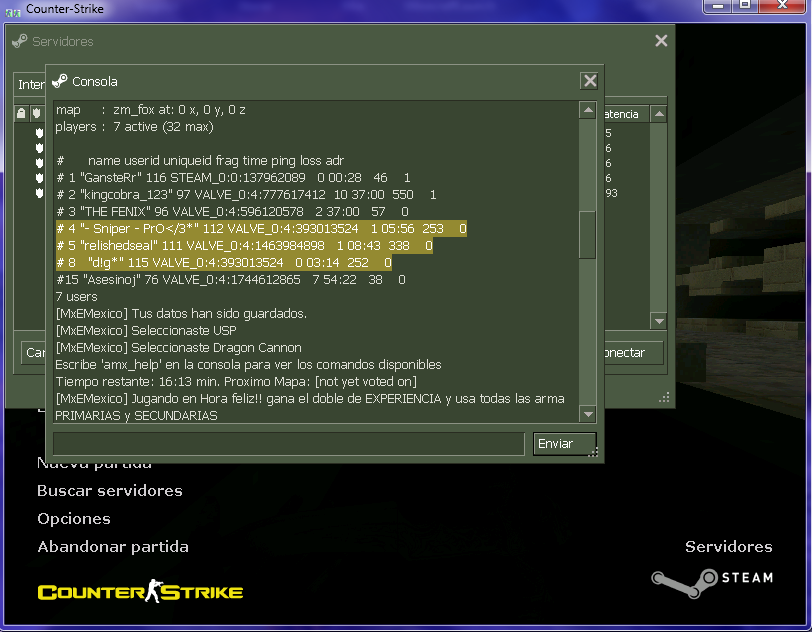Image resolution: width=812 pixels, height=632 pixels.
Task: Select the shield icon in the latency 5 row
Action: tap(39, 133)
